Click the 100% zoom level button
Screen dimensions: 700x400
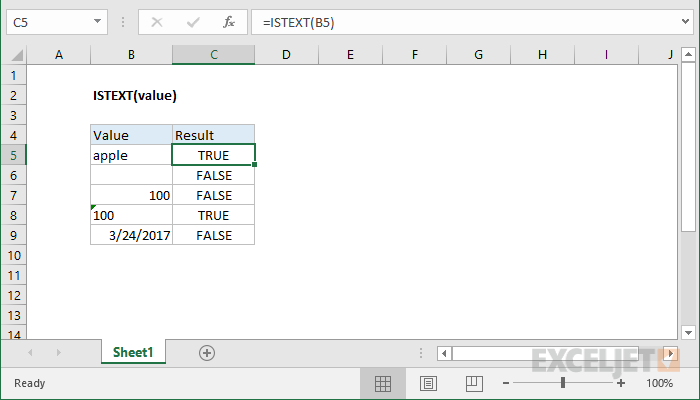pos(659,383)
